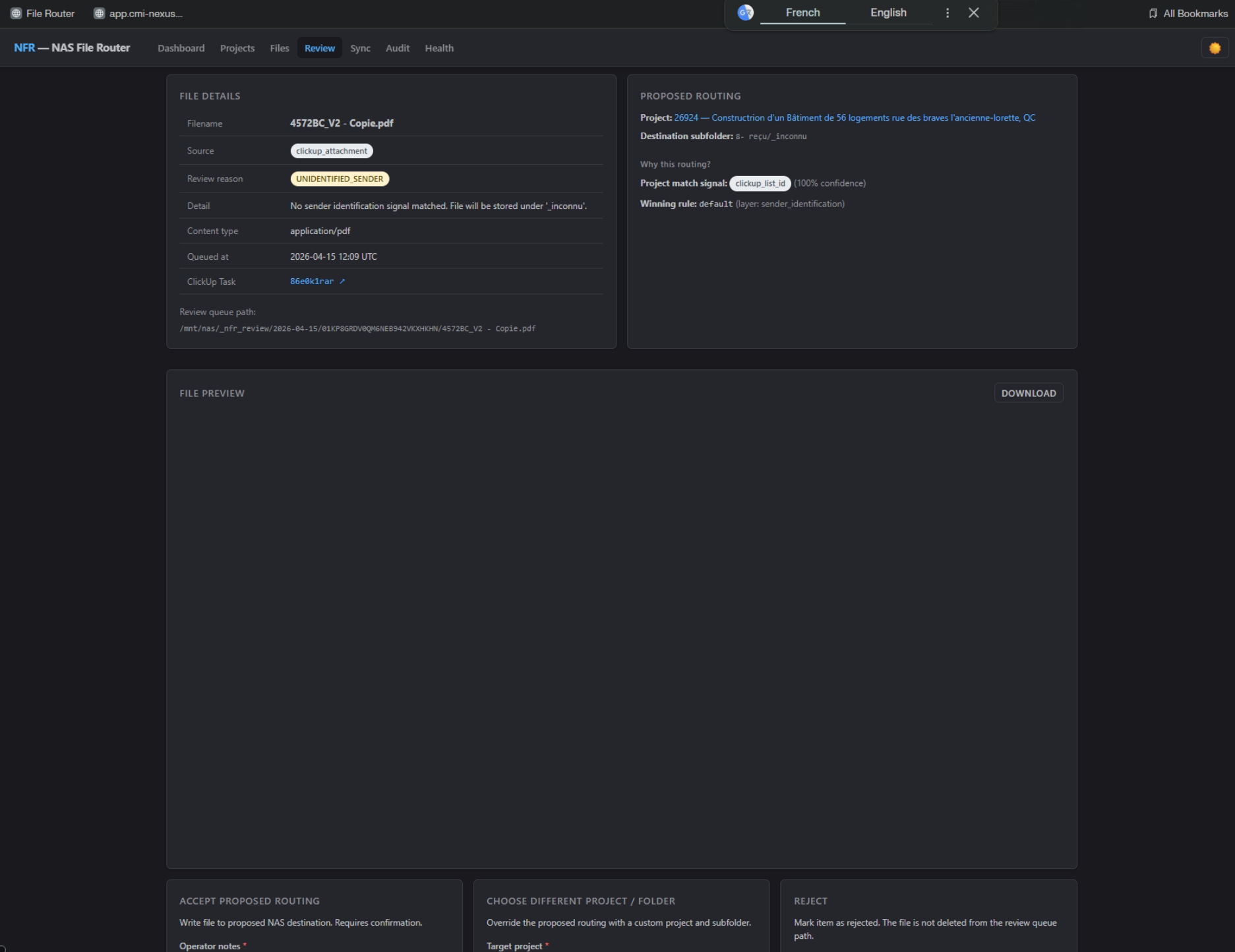View the Health page
The width and height of the screenshot is (1235, 952).
pyautogui.click(x=438, y=48)
